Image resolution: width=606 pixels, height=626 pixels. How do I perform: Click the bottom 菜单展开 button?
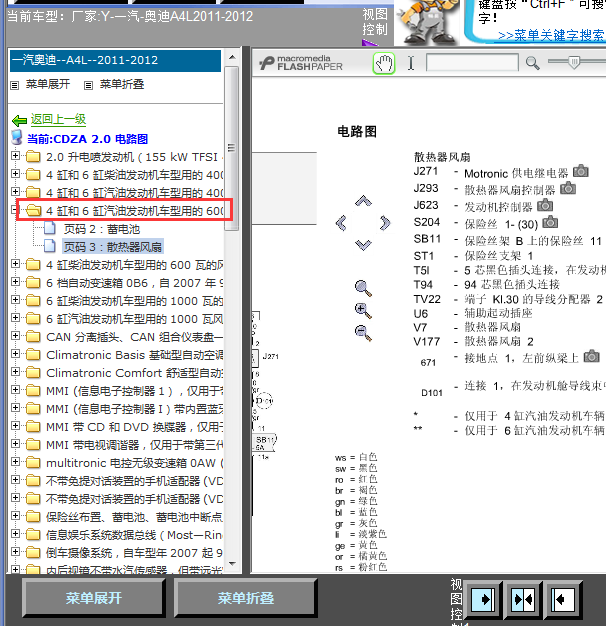pyautogui.click(x=93, y=598)
